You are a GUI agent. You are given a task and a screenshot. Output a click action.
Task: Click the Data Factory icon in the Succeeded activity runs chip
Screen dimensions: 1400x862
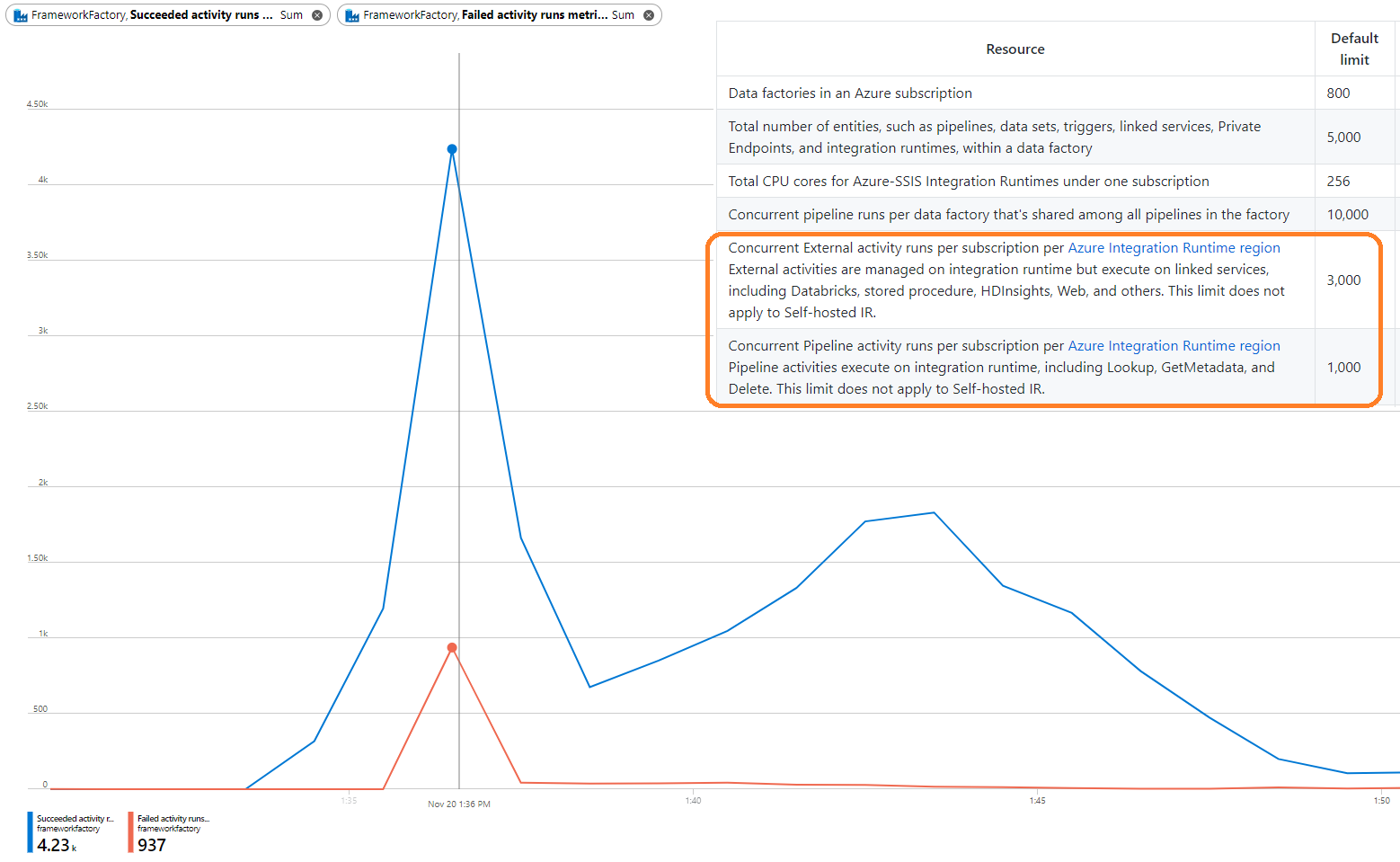click(x=21, y=15)
